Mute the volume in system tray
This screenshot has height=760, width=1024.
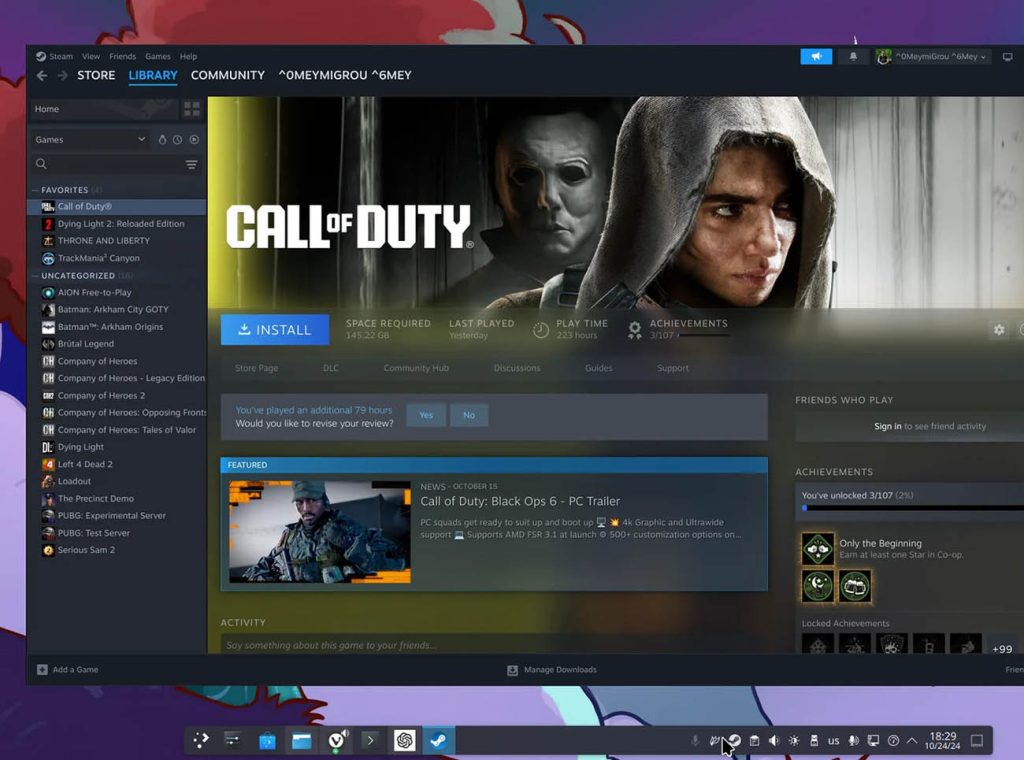(773, 741)
